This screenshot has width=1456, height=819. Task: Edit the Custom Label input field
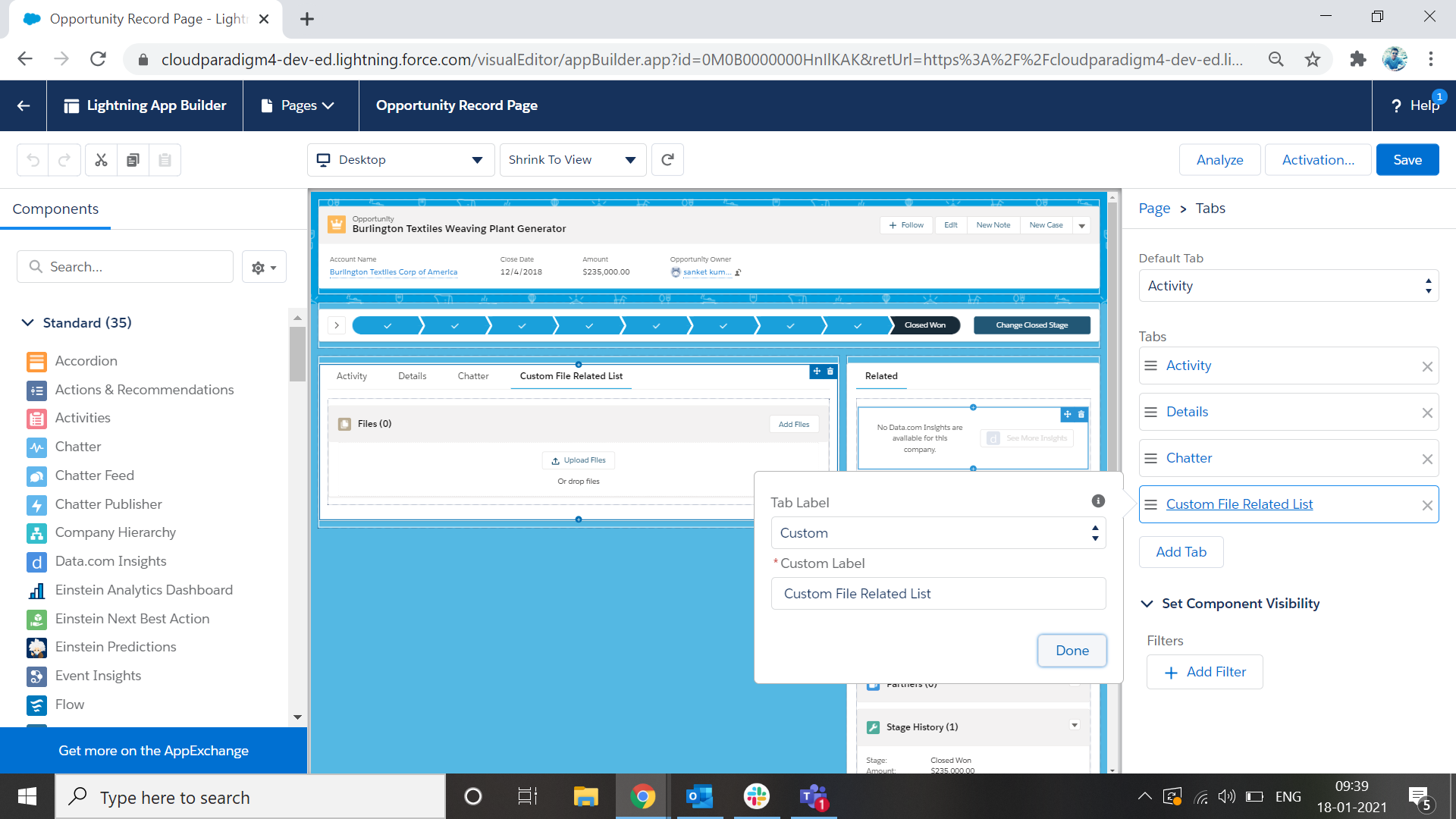tap(939, 593)
